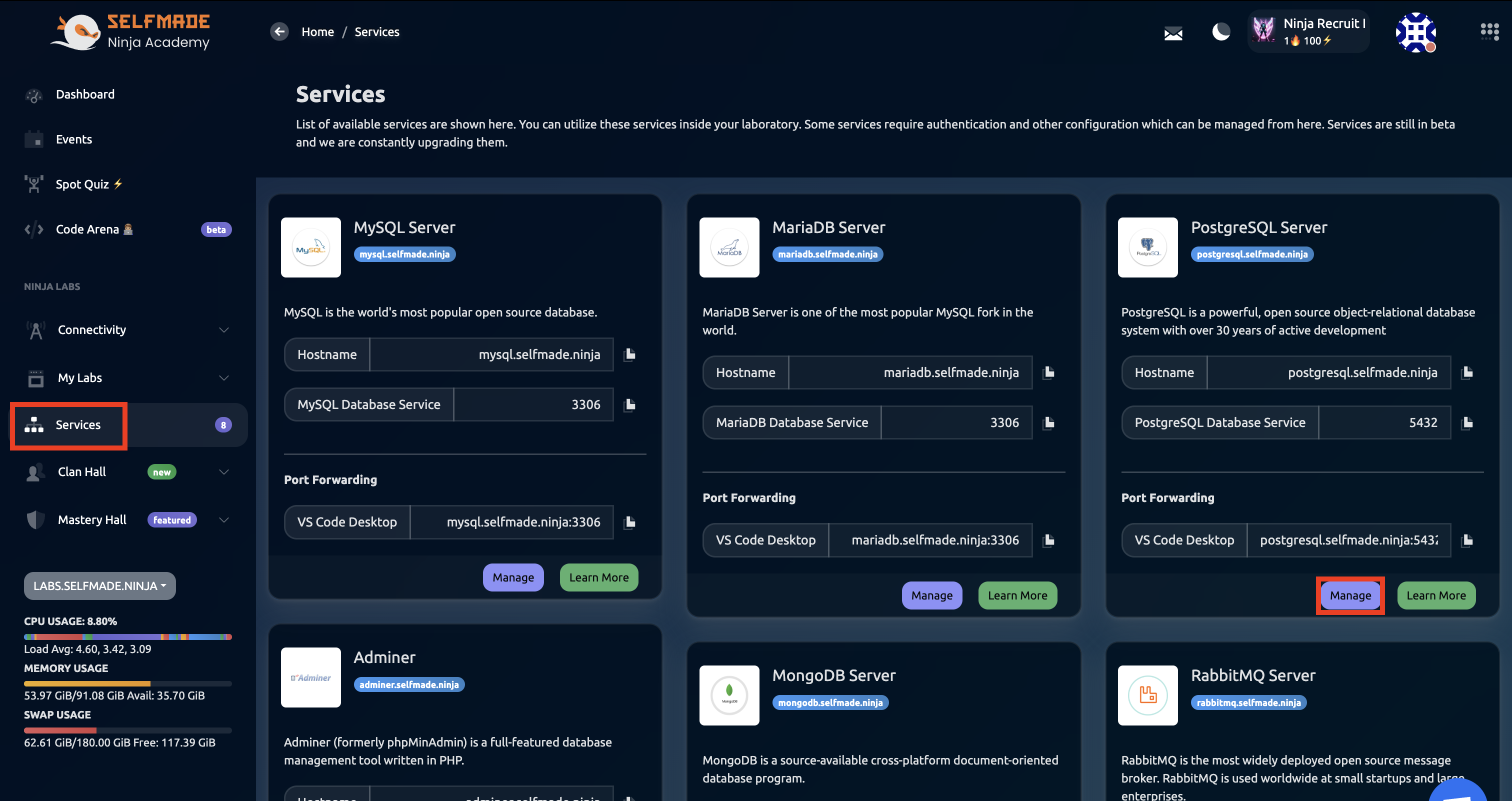
Task: Copy PostgreSQL VS Code Desktop forwarding address
Action: coord(1467,540)
